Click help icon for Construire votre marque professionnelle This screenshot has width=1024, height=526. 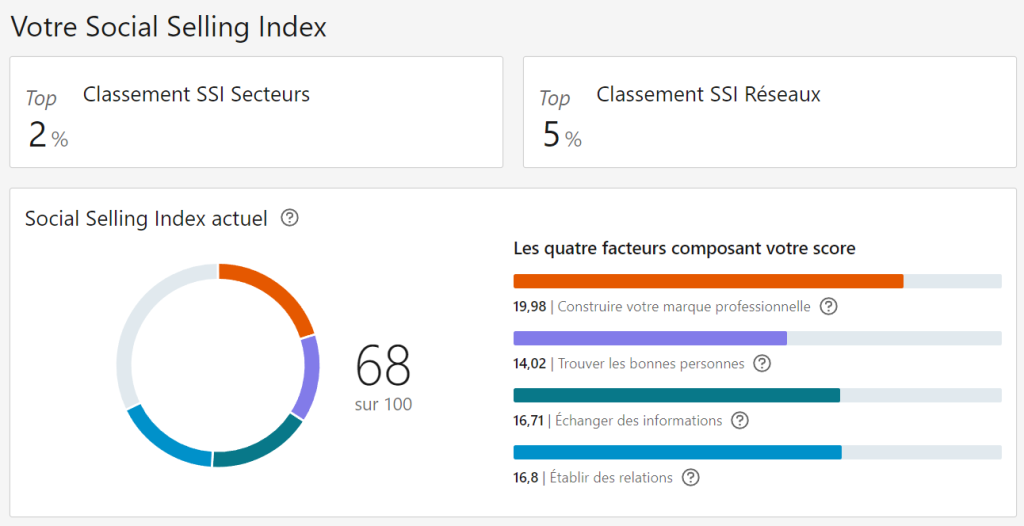pyautogui.click(x=828, y=306)
